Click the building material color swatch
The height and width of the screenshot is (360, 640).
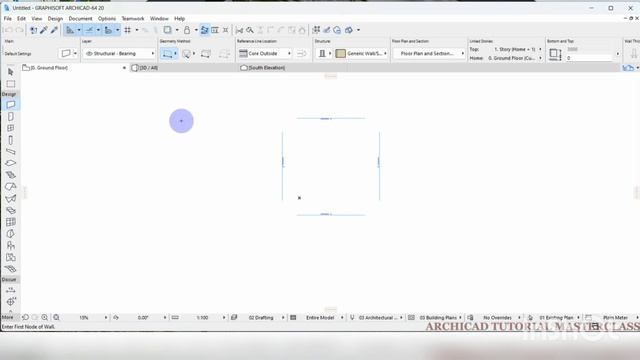(340, 53)
